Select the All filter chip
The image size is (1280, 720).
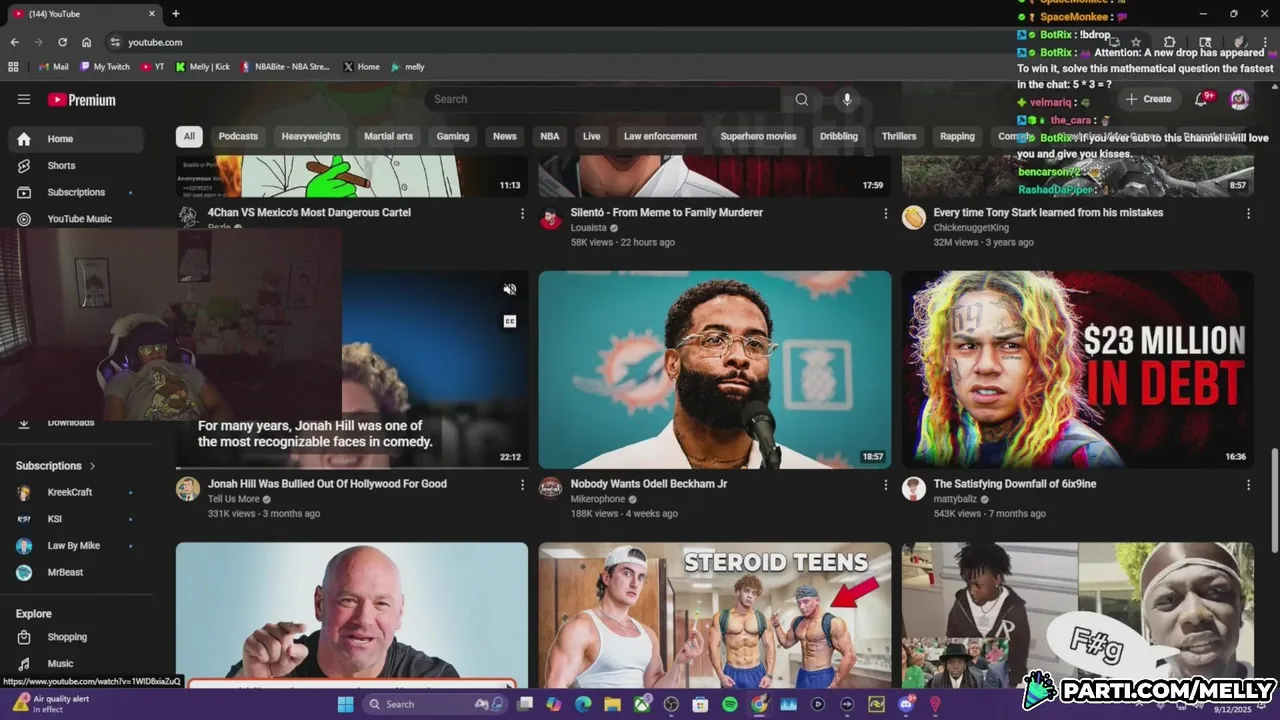pyautogui.click(x=189, y=136)
